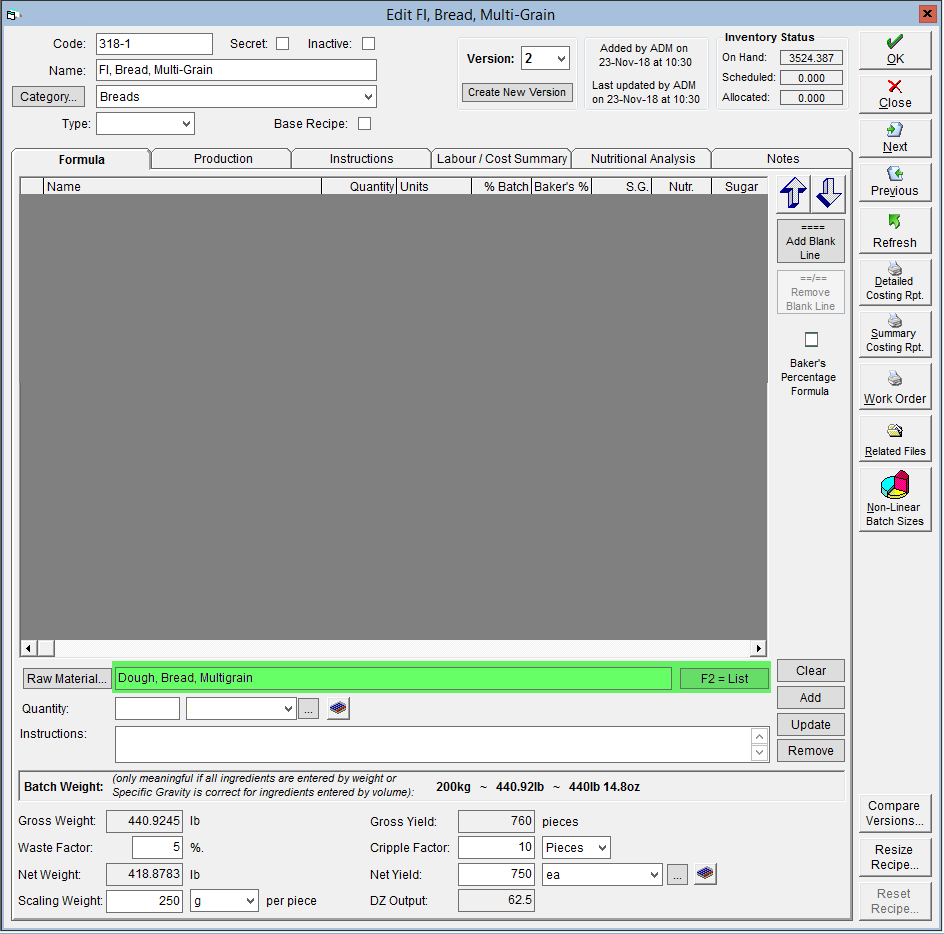Switch to the Instructions tab
The image size is (944, 934).
(x=361, y=158)
